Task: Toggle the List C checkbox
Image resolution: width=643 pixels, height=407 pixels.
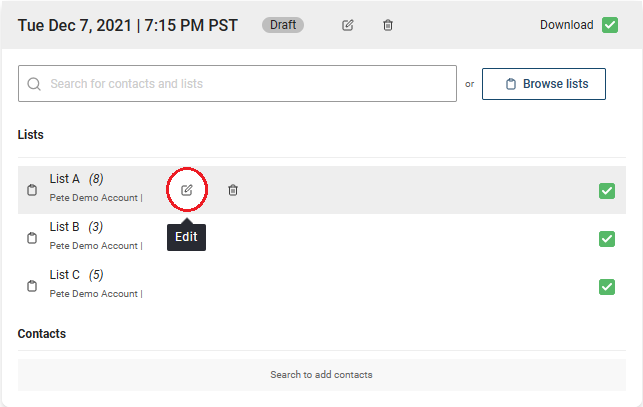Action: (607, 287)
